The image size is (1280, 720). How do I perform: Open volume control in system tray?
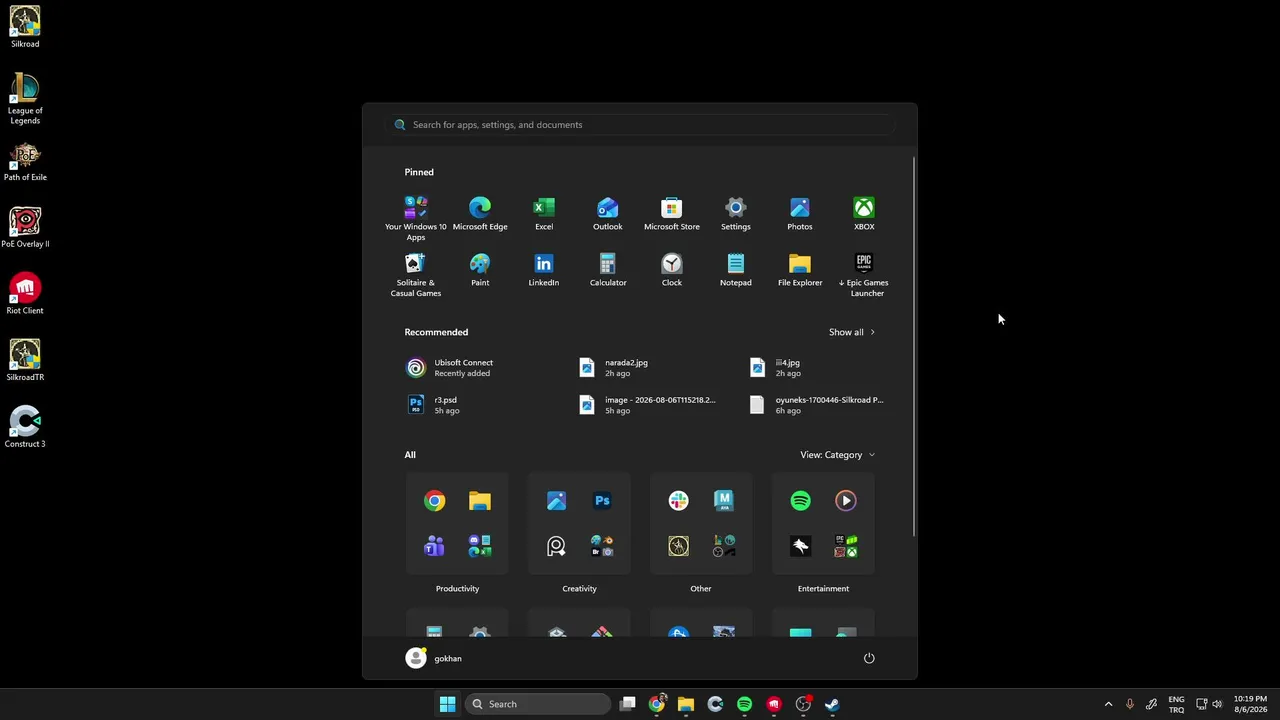coord(1217,704)
